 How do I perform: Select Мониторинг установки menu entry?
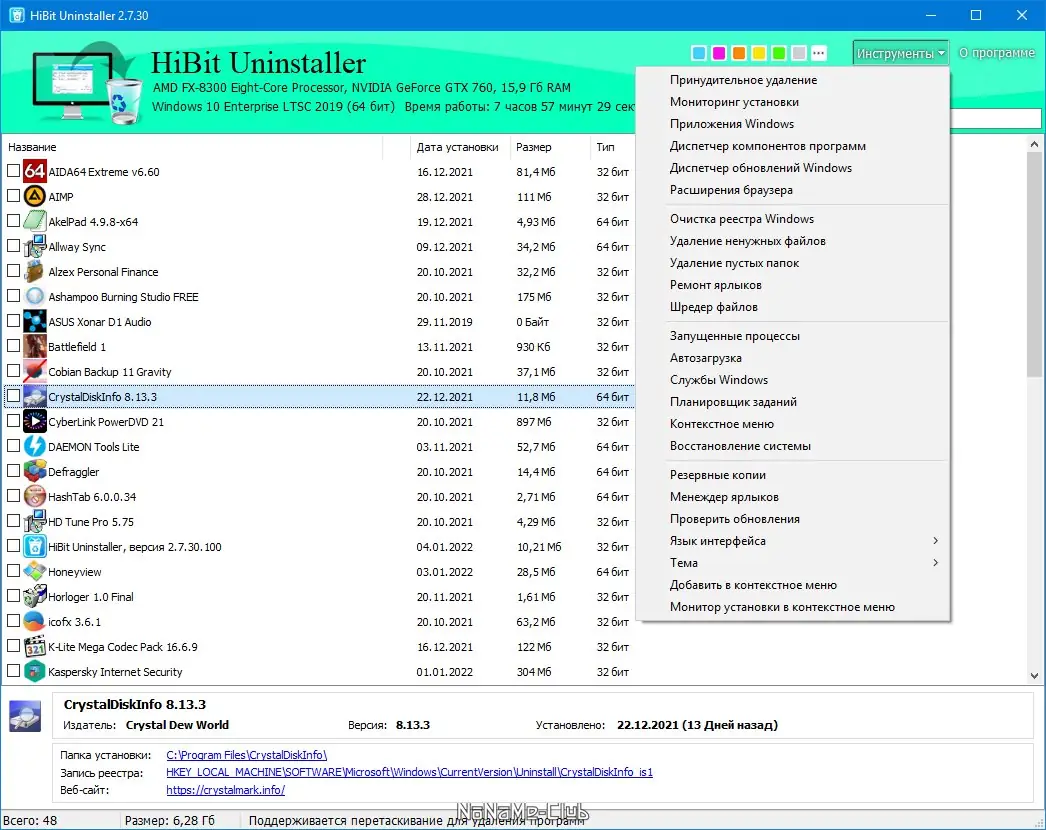pyautogui.click(x=793, y=101)
